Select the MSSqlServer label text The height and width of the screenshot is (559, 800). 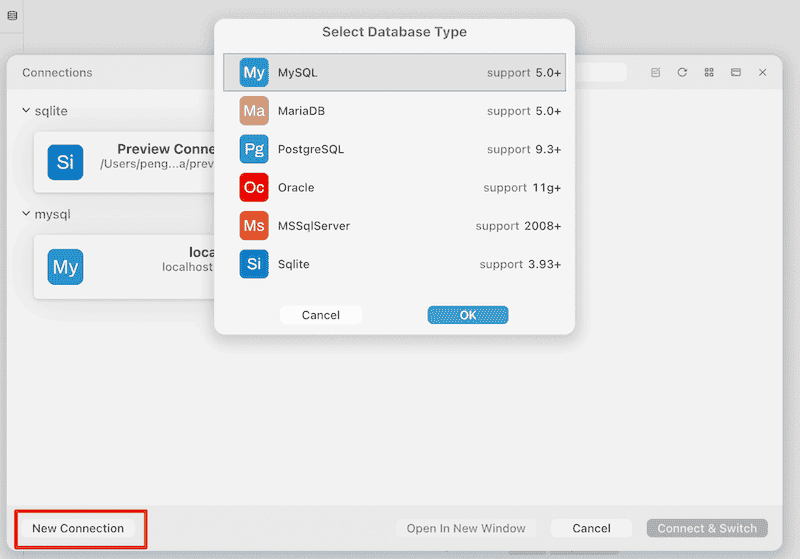[x=314, y=225]
